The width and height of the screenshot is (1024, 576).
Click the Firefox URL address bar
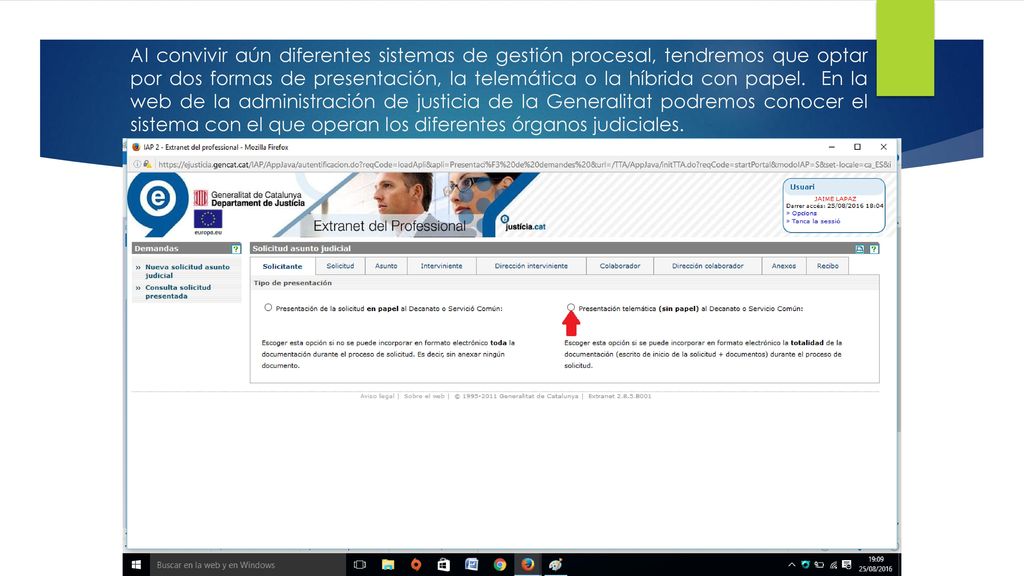[524, 165]
